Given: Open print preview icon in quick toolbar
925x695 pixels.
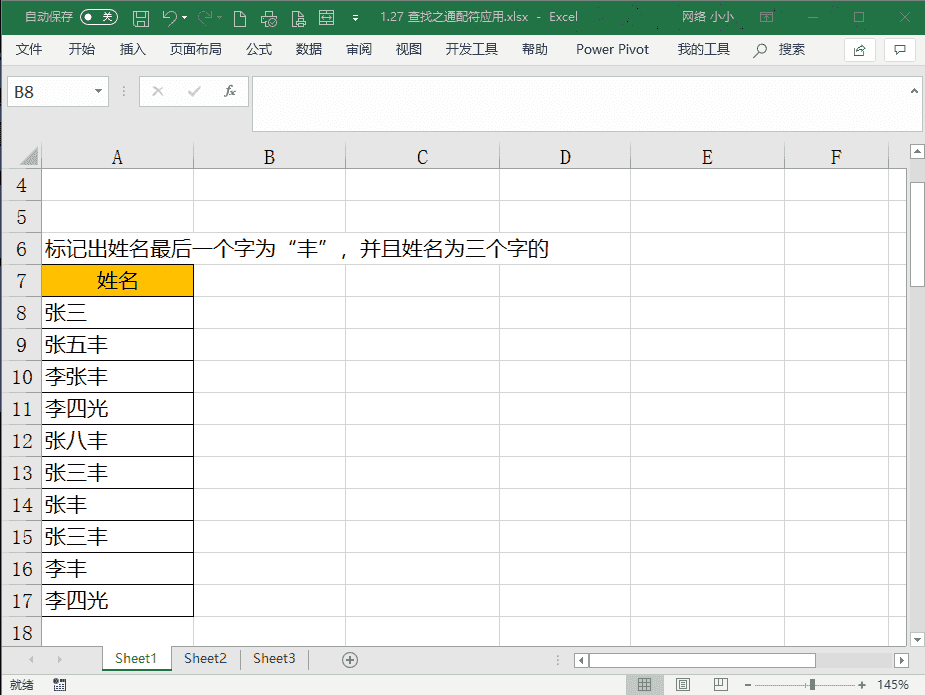Looking at the screenshot, I should click(x=299, y=18).
